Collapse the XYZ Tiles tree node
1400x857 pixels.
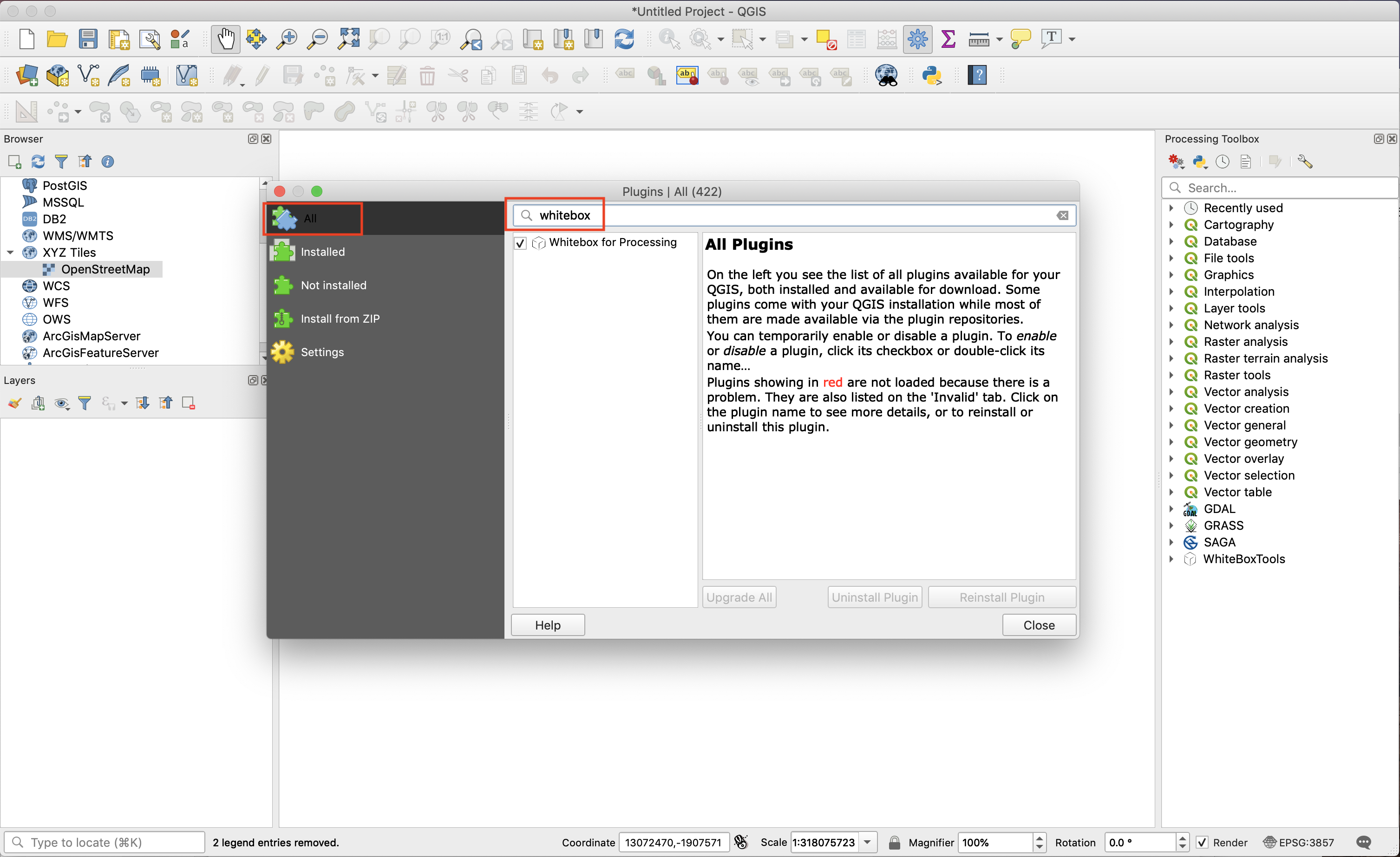[10, 252]
